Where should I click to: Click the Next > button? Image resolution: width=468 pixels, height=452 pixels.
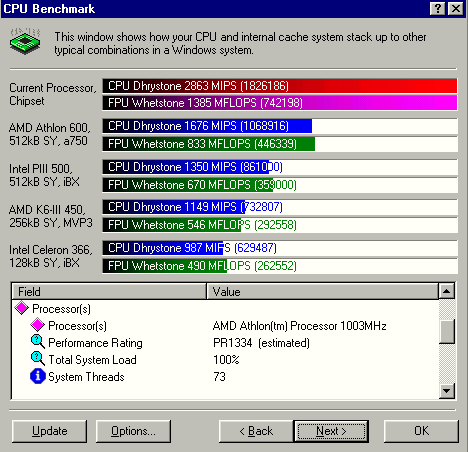[331, 431]
